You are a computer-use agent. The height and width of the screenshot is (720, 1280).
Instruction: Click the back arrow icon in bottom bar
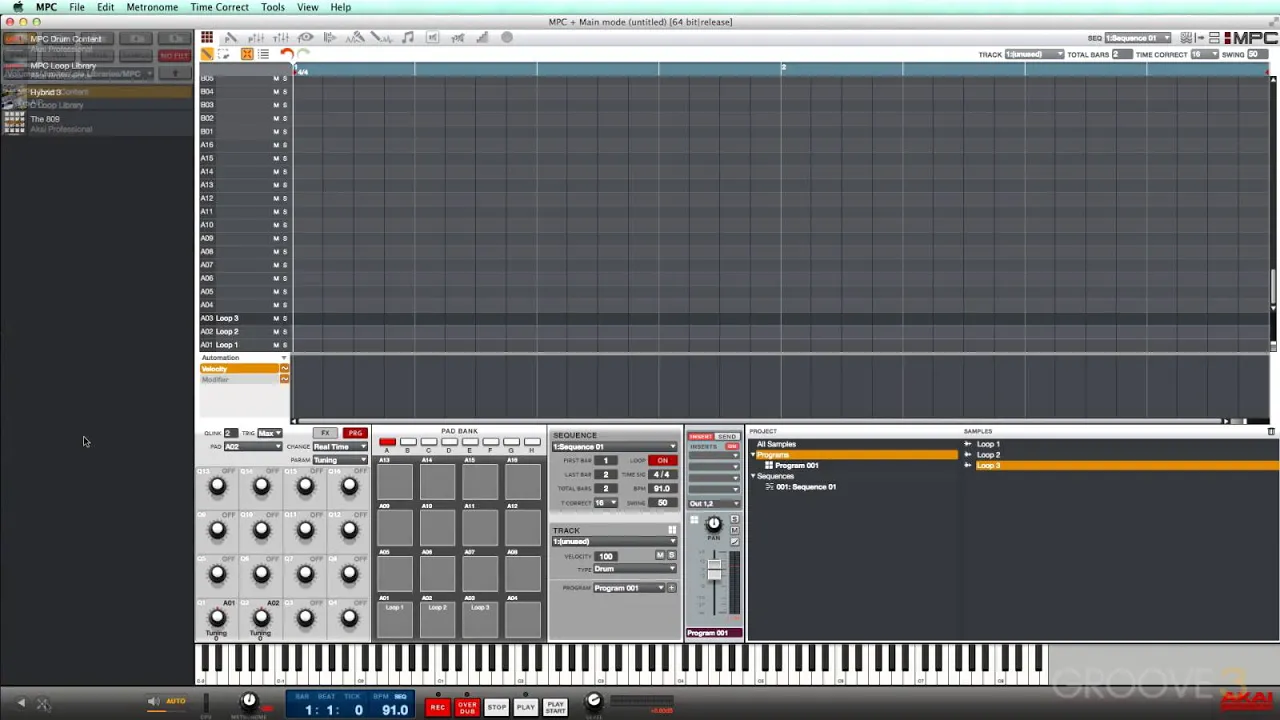point(21,704)
